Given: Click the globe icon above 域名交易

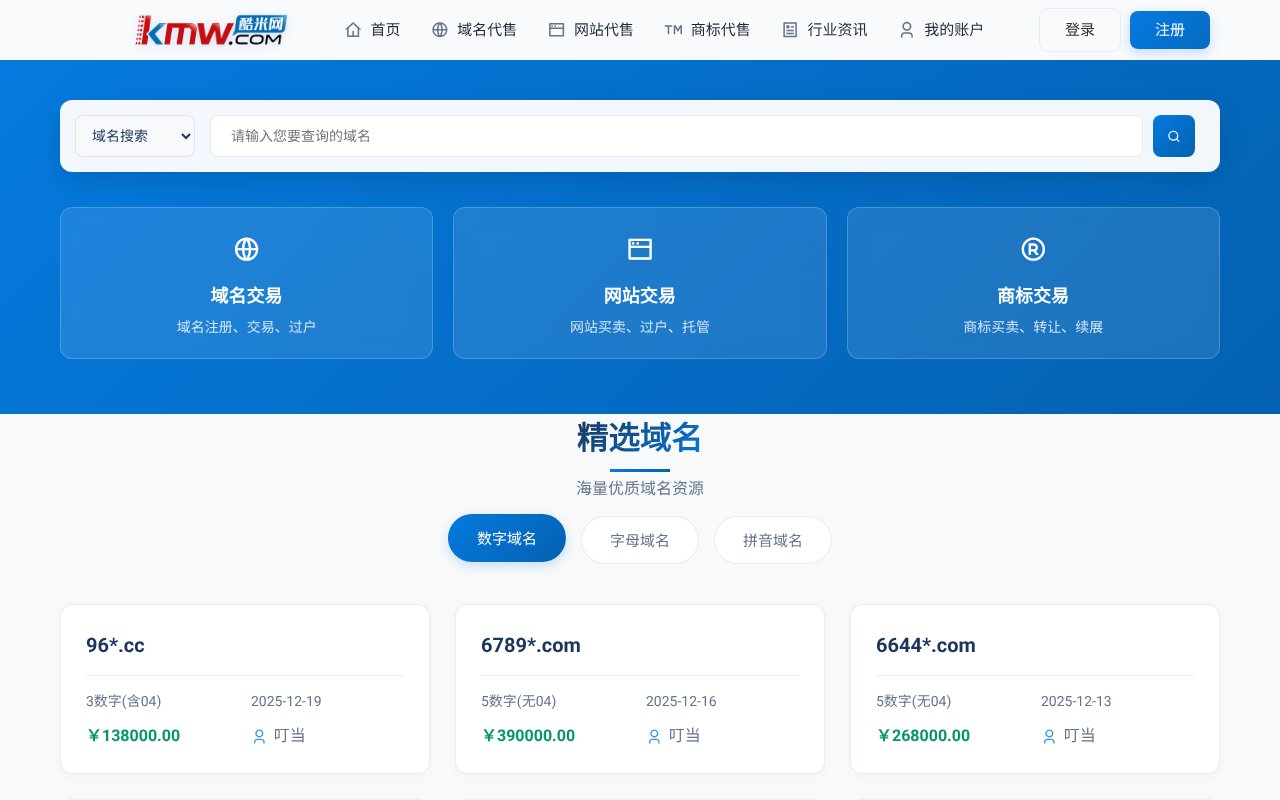Looking at the screenshot, I should pos(246,249).
